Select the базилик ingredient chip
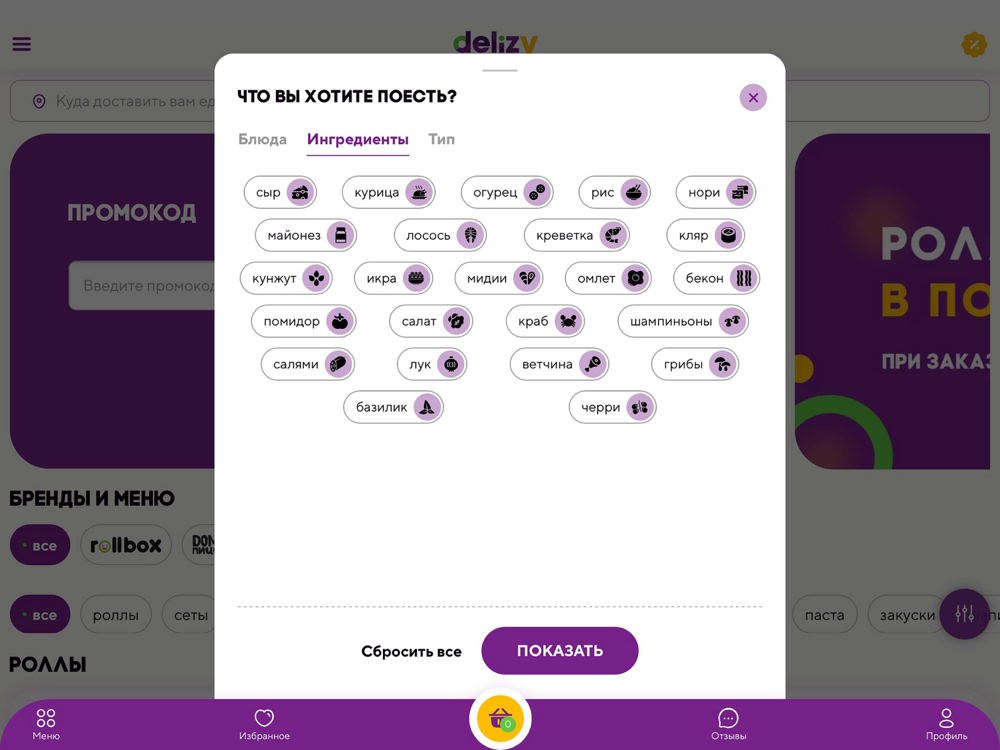Screen dimensions: 1000x750 coord(393,407)
